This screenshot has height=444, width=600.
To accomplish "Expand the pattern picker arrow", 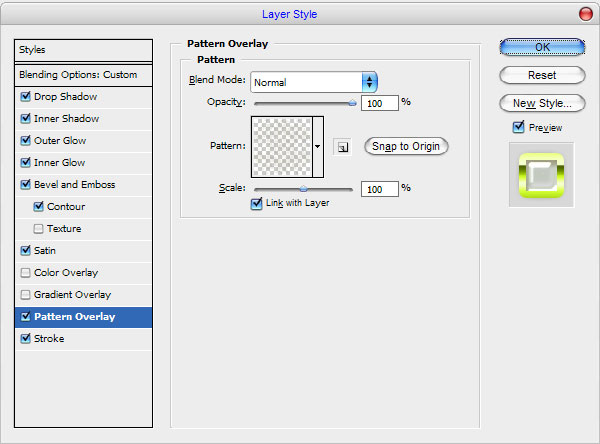I will [x=318, y=147].
